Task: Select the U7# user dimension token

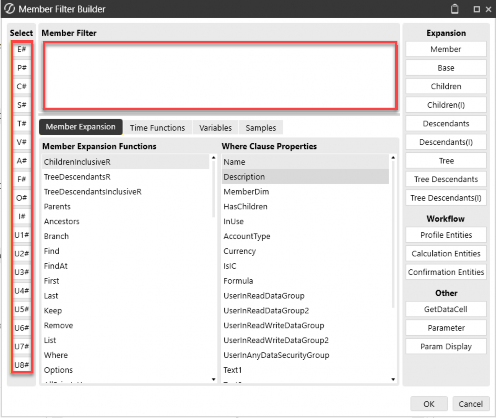Action: (22, 347)
